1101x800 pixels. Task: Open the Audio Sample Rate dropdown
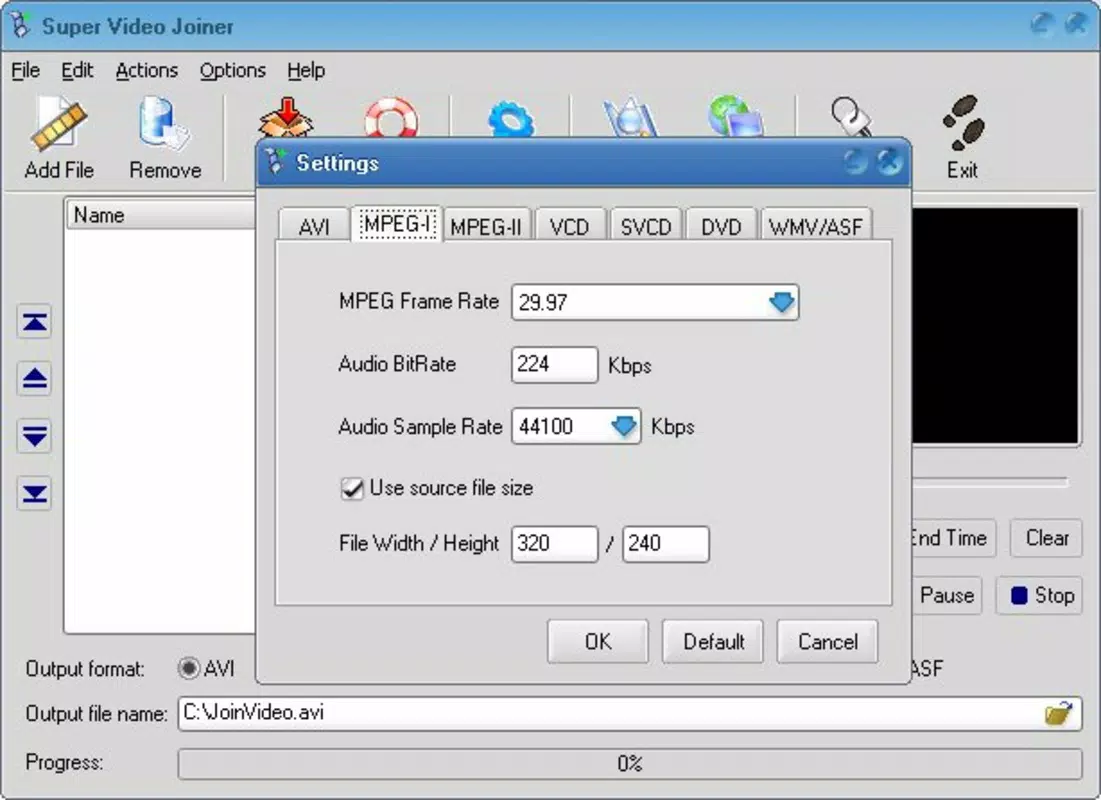click(x=624, y=426)
